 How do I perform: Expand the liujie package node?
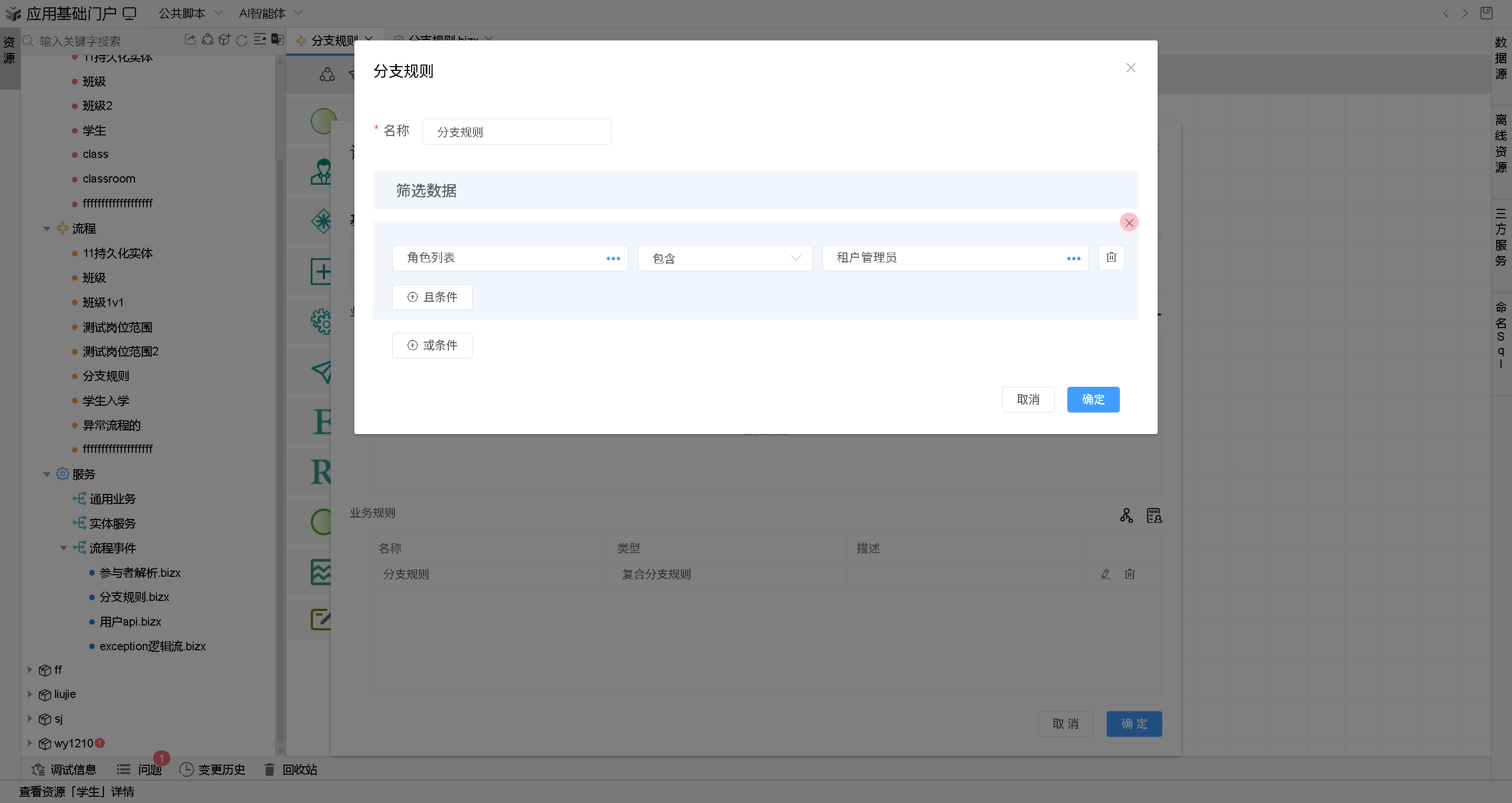pyautogui.click(x=30, y=694)
